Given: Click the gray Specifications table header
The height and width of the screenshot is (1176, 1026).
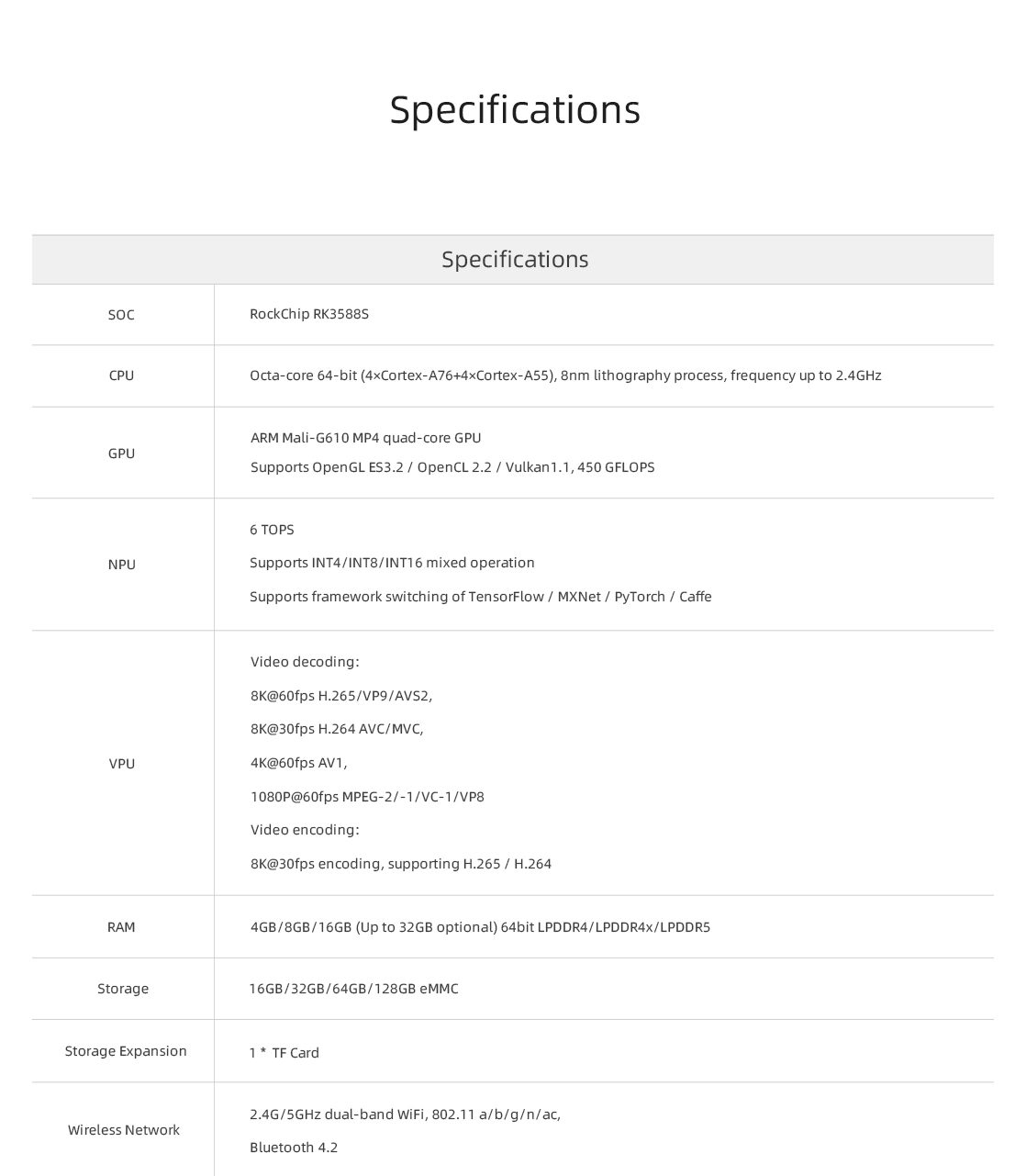Looking at the screenshot, I should coord(513,260).
